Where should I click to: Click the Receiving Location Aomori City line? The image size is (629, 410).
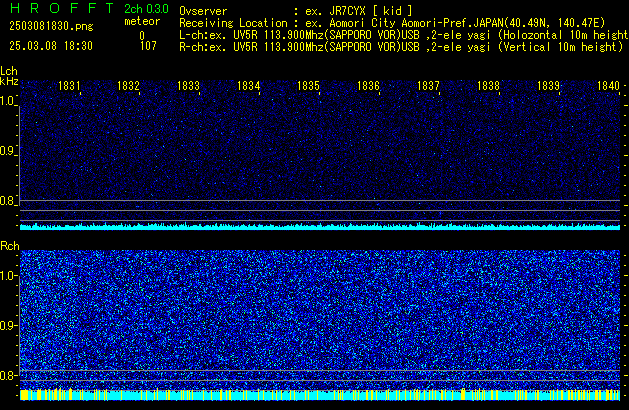click(392, 23)
